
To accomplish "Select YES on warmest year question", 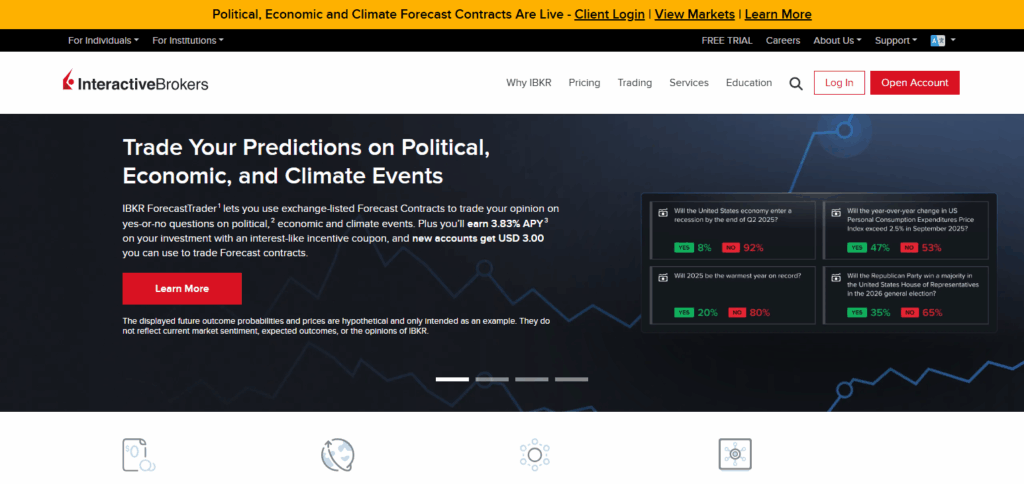I will pyautogui.click(x=684, y=313).
